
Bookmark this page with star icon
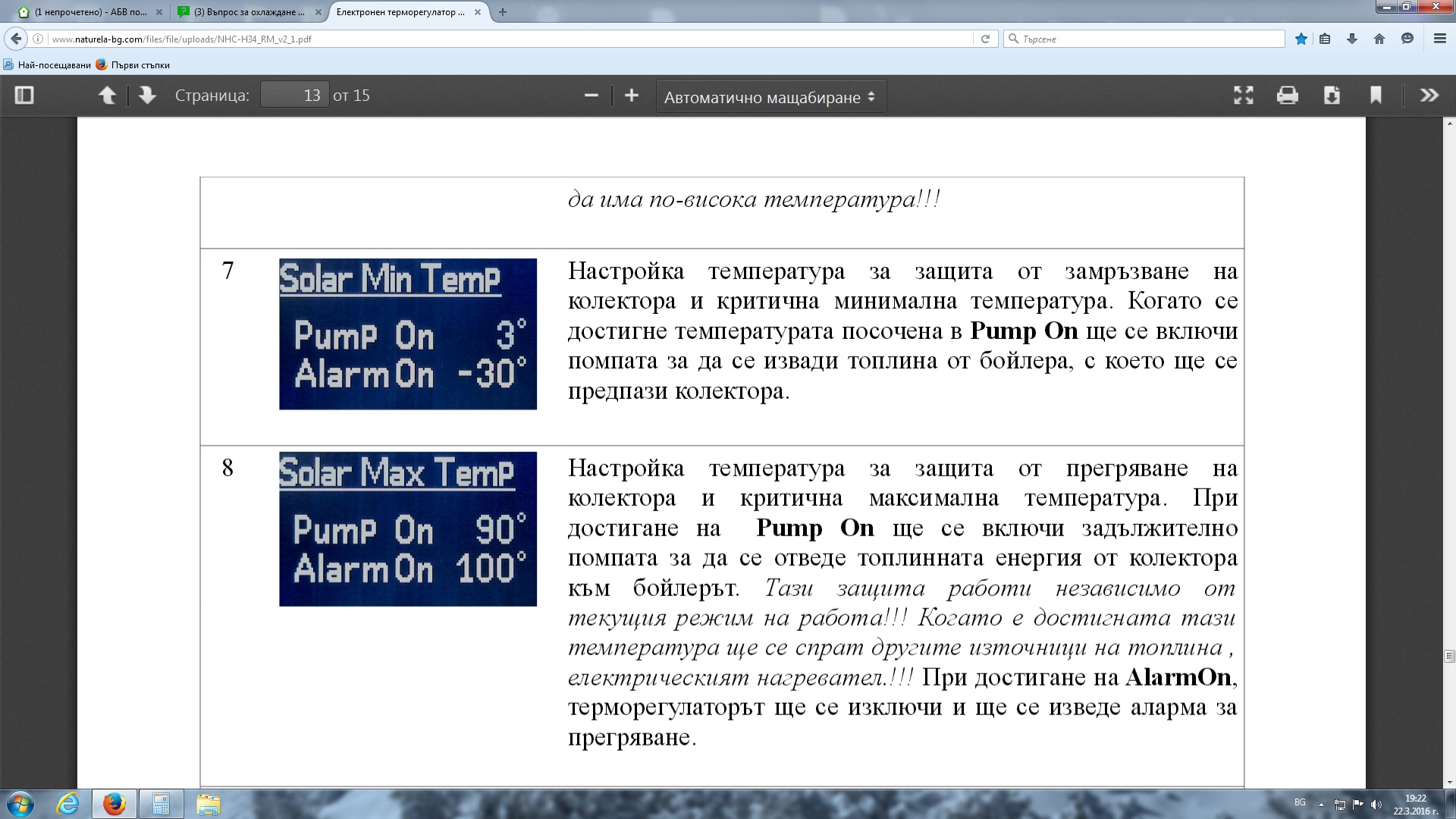point(1301,39)
